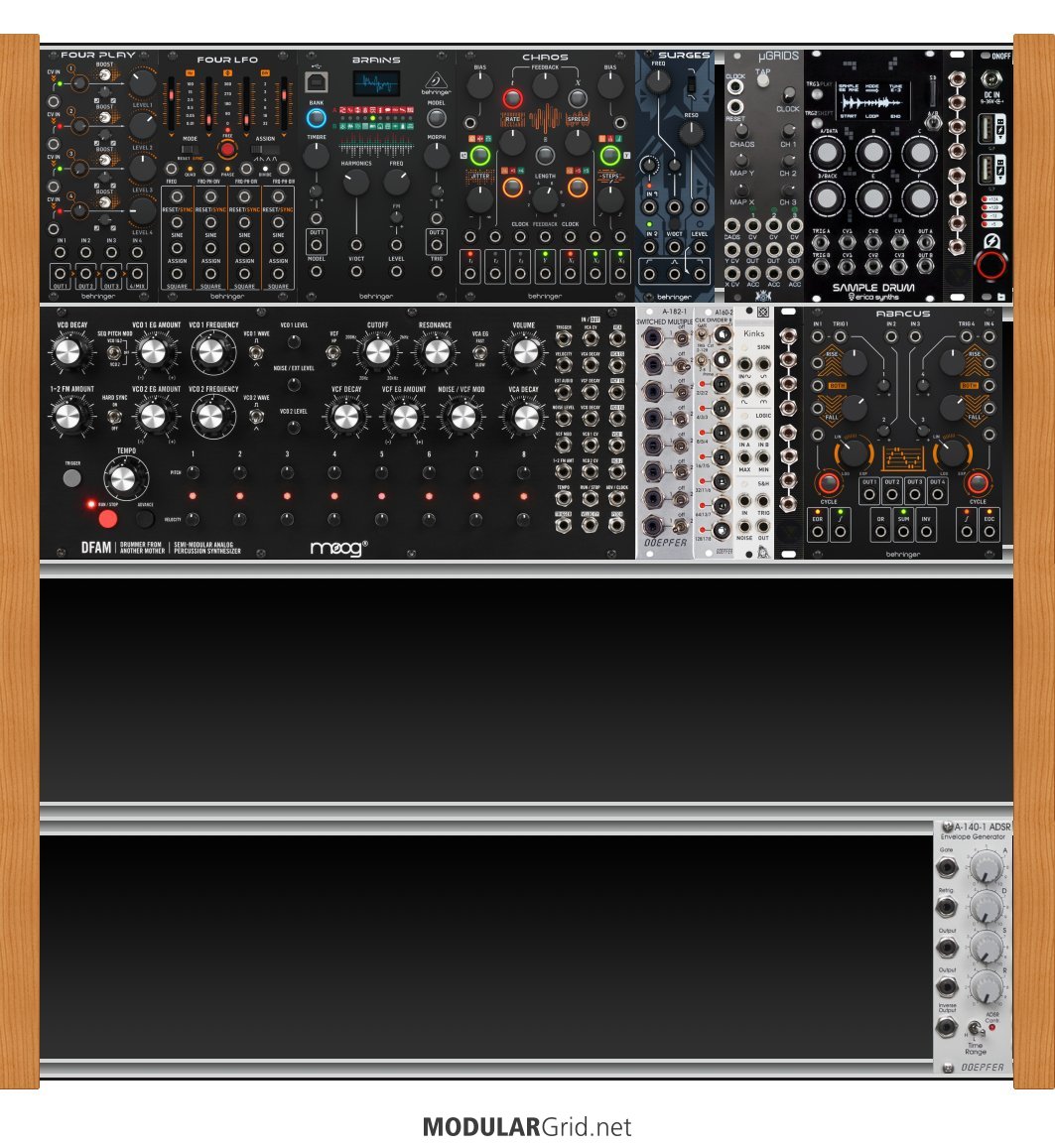This screenshot has width=1055, height=1148.
Task: Click the Surges RESO knob
Action: [691, 133]
